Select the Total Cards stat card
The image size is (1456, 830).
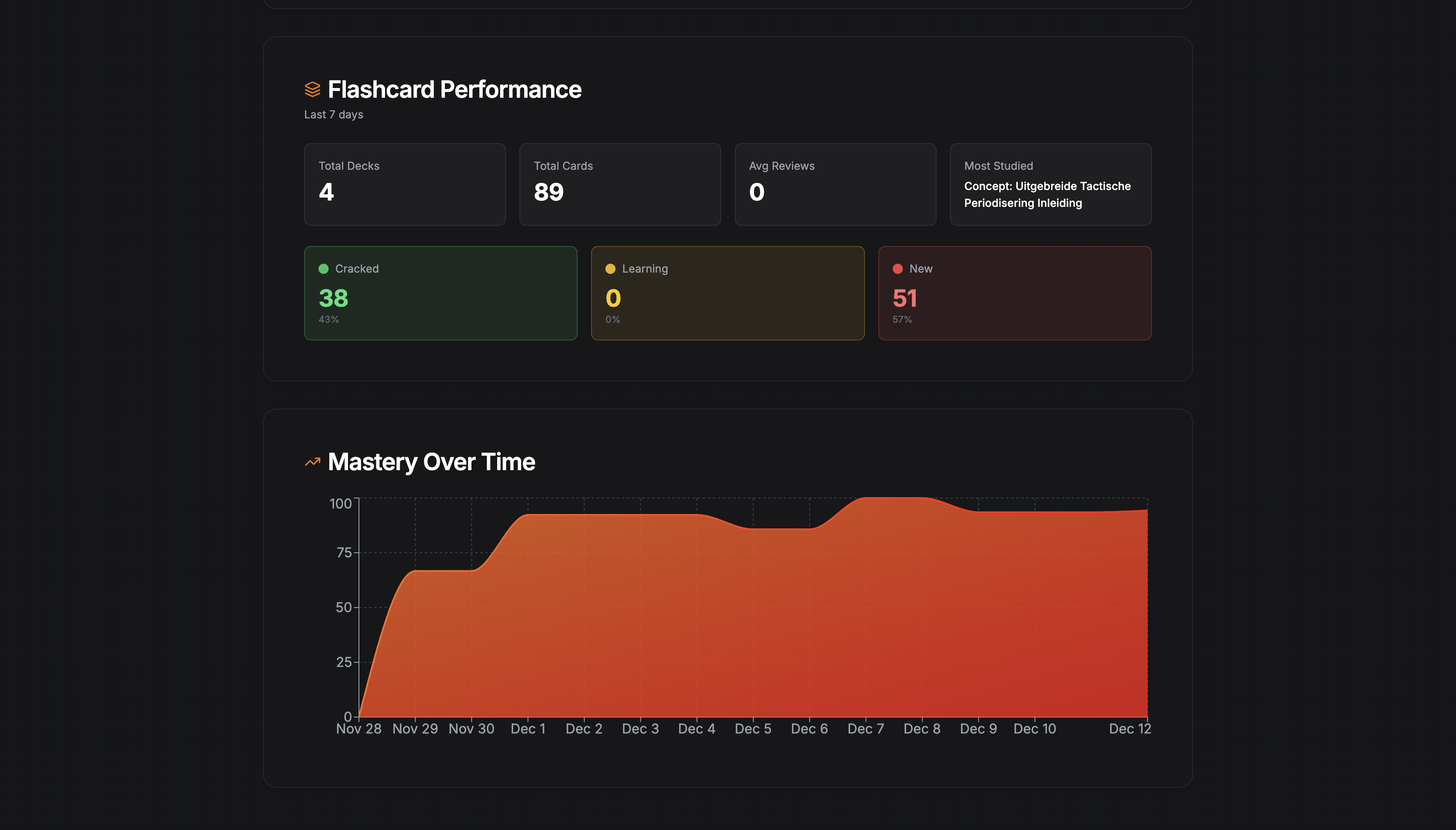point(620,184)
